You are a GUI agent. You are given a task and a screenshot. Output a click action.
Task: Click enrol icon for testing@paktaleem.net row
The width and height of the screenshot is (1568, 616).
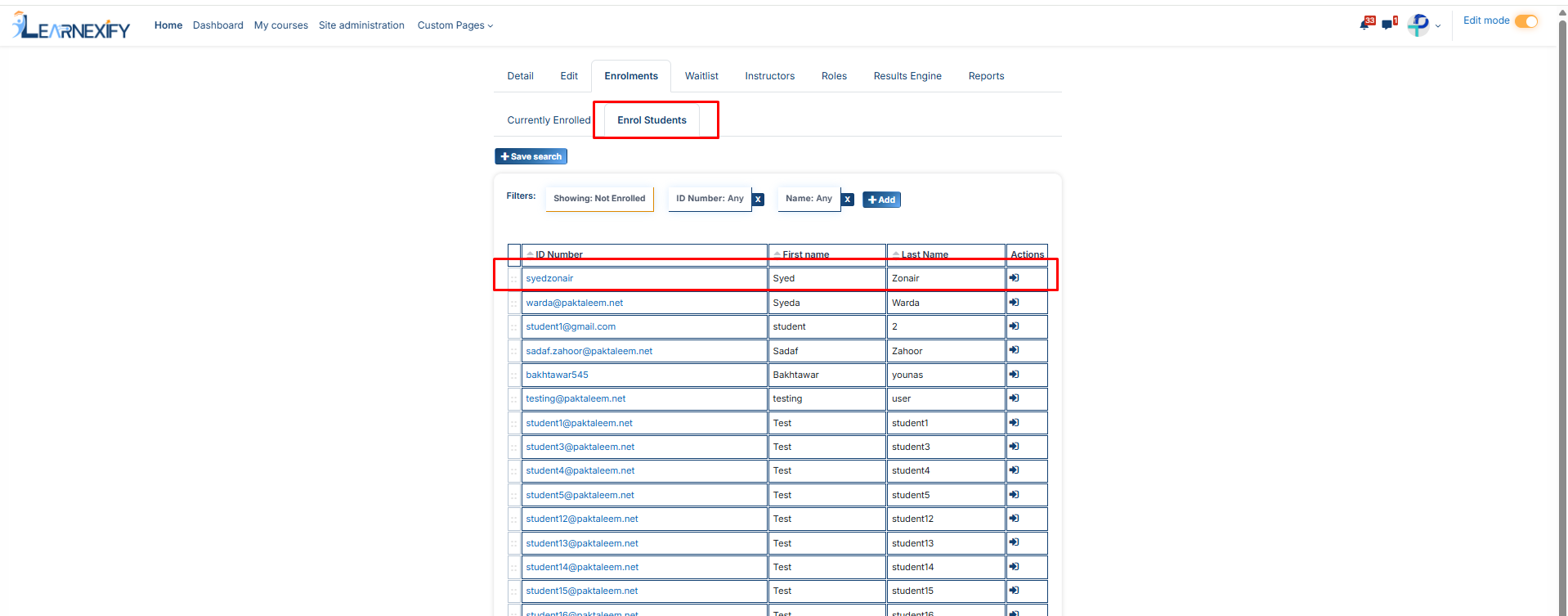tap(1014, 398)
